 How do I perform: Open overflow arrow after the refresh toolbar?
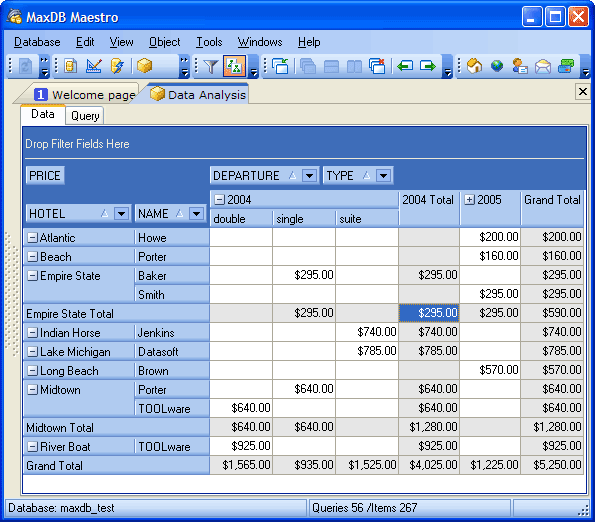44,66
